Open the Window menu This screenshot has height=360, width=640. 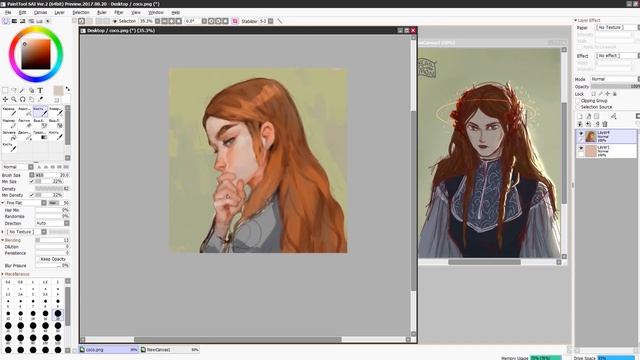[x=156, y=13]
